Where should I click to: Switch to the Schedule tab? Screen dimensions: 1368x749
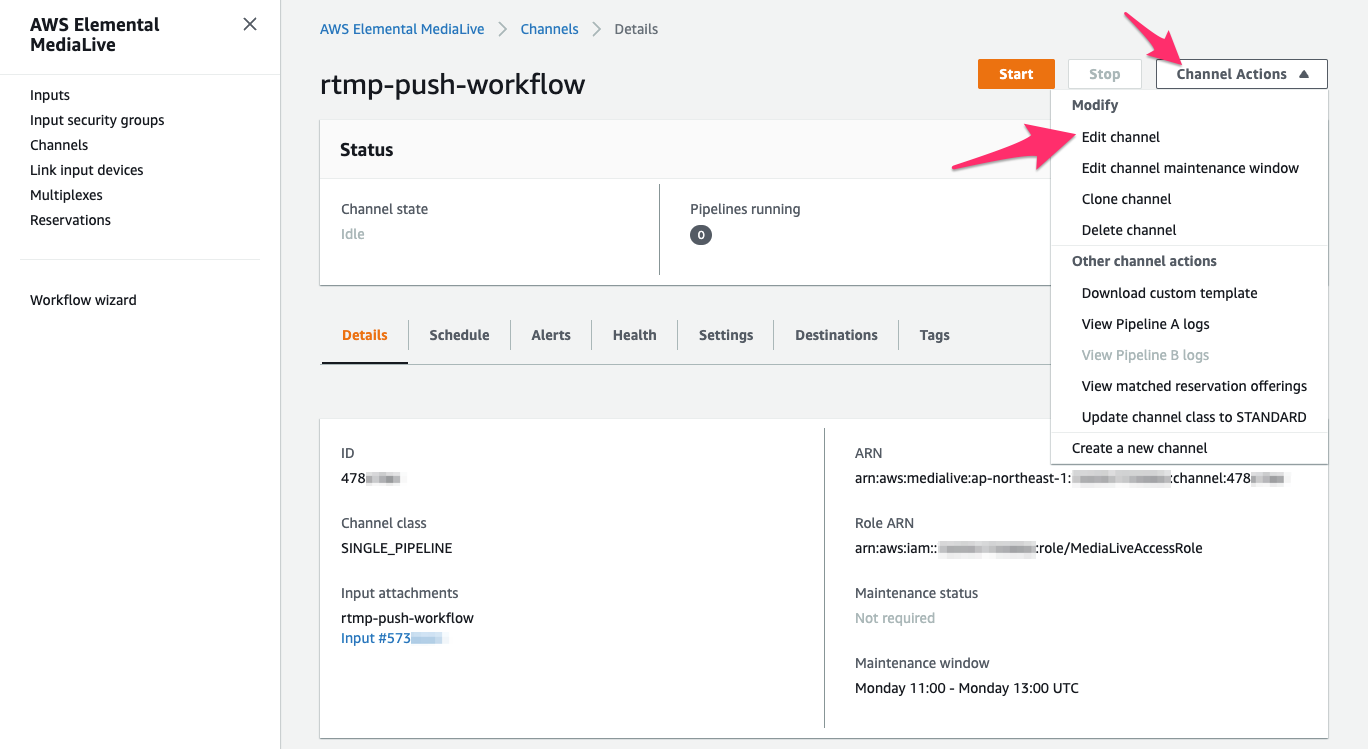click(x=459, y=335)
